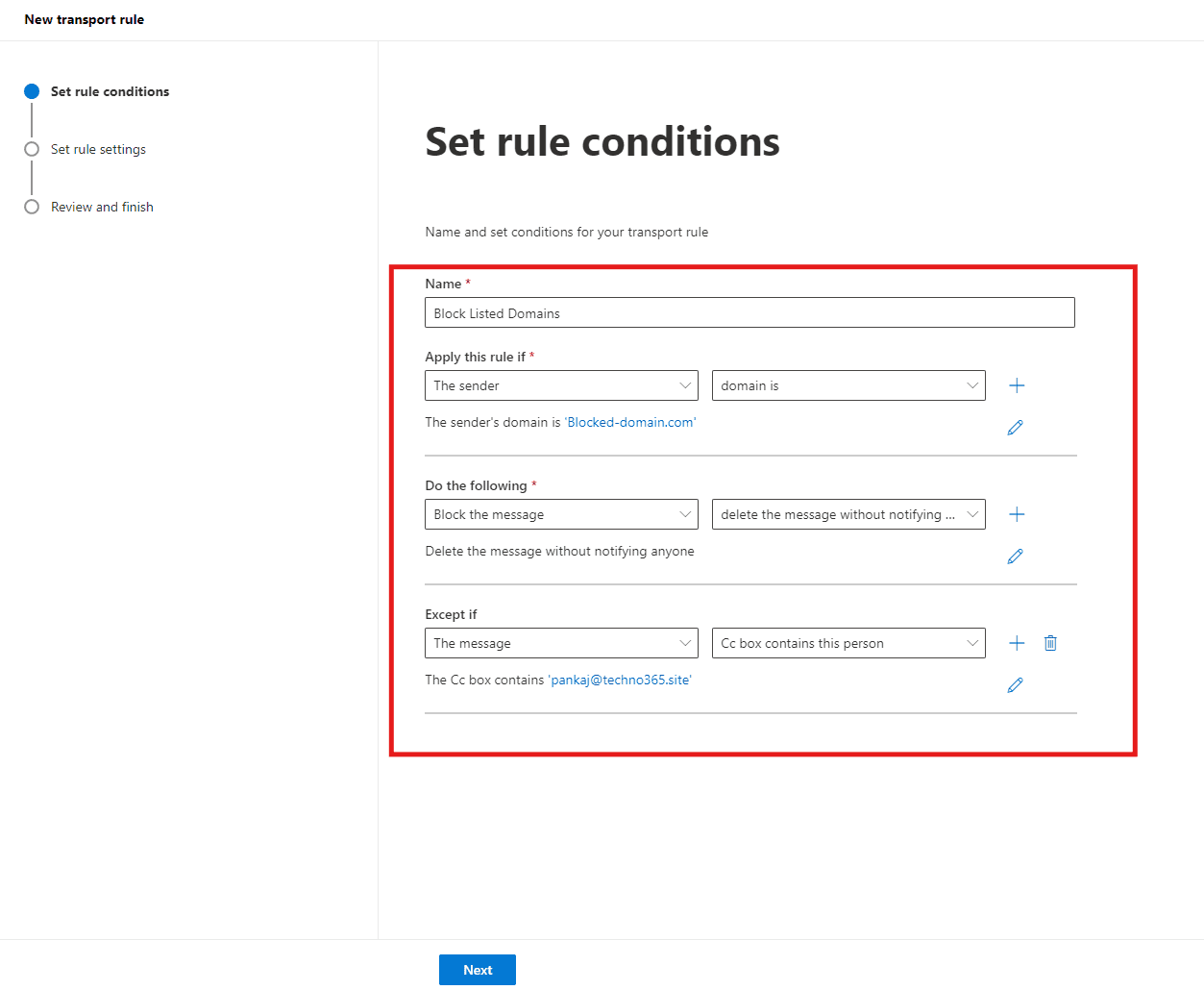Viewport: 1204px width, 990px height.
Task: Edit the delete action using its pencil icon
Action: coord(1016,556)
